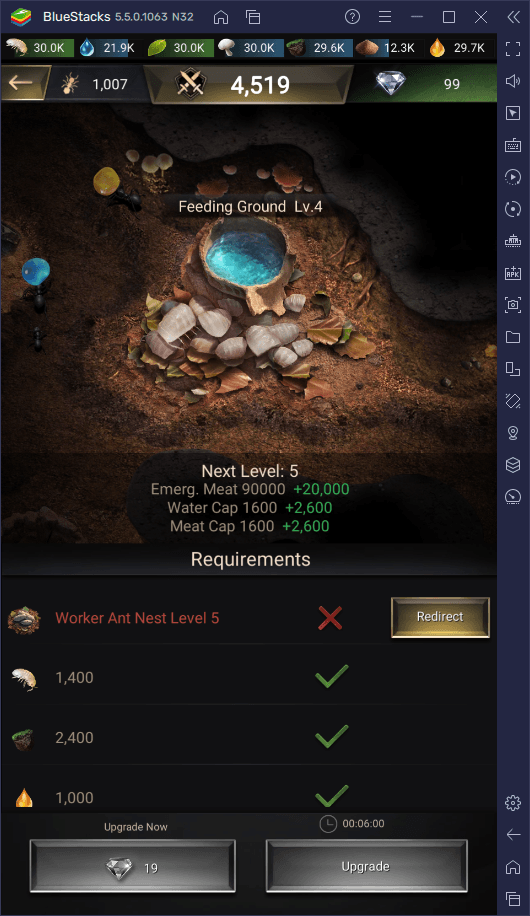Screen dimensions: 530x916
Task: Open the BlueStacks home screen icon
Action: 221,17
